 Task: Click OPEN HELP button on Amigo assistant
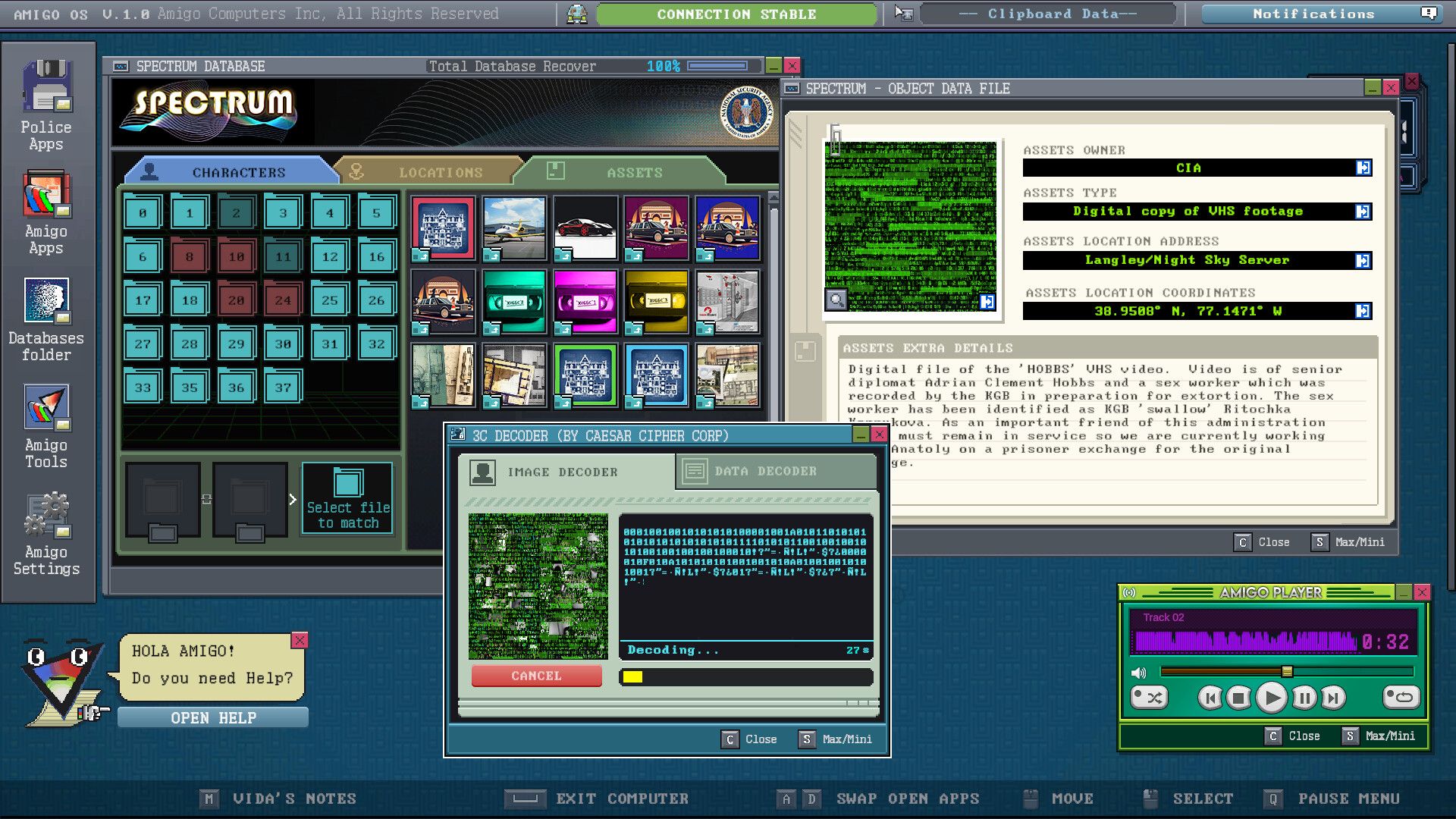click(213, 717)
